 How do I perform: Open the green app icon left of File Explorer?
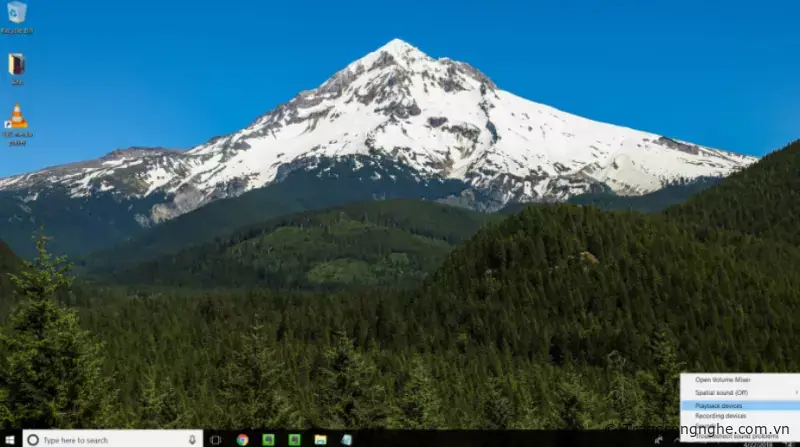click(x=294, y=439)
